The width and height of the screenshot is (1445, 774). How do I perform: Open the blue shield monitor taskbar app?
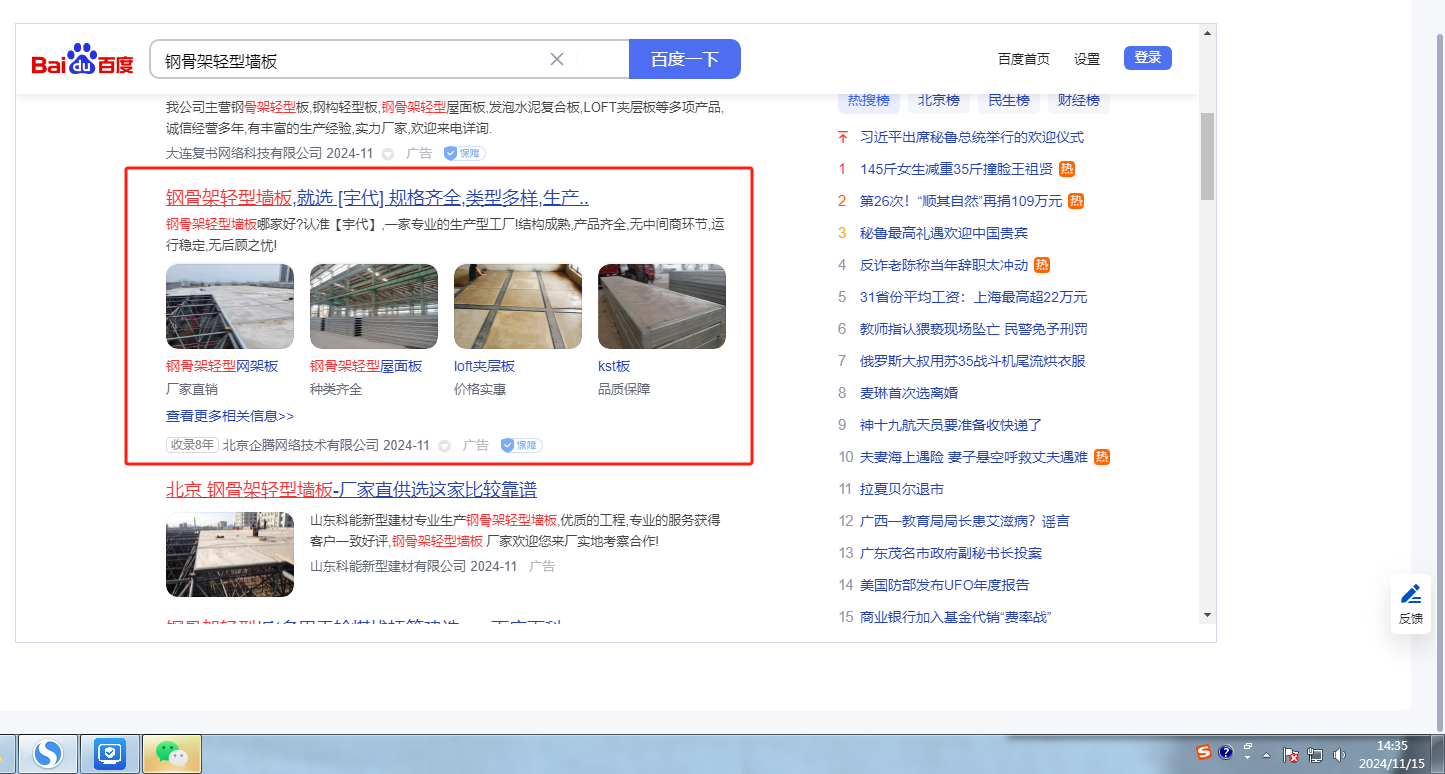(110, 753)
